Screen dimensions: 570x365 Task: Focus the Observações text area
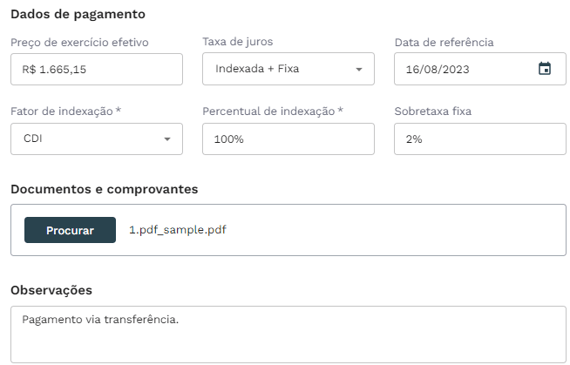click(x=288, y=334)
